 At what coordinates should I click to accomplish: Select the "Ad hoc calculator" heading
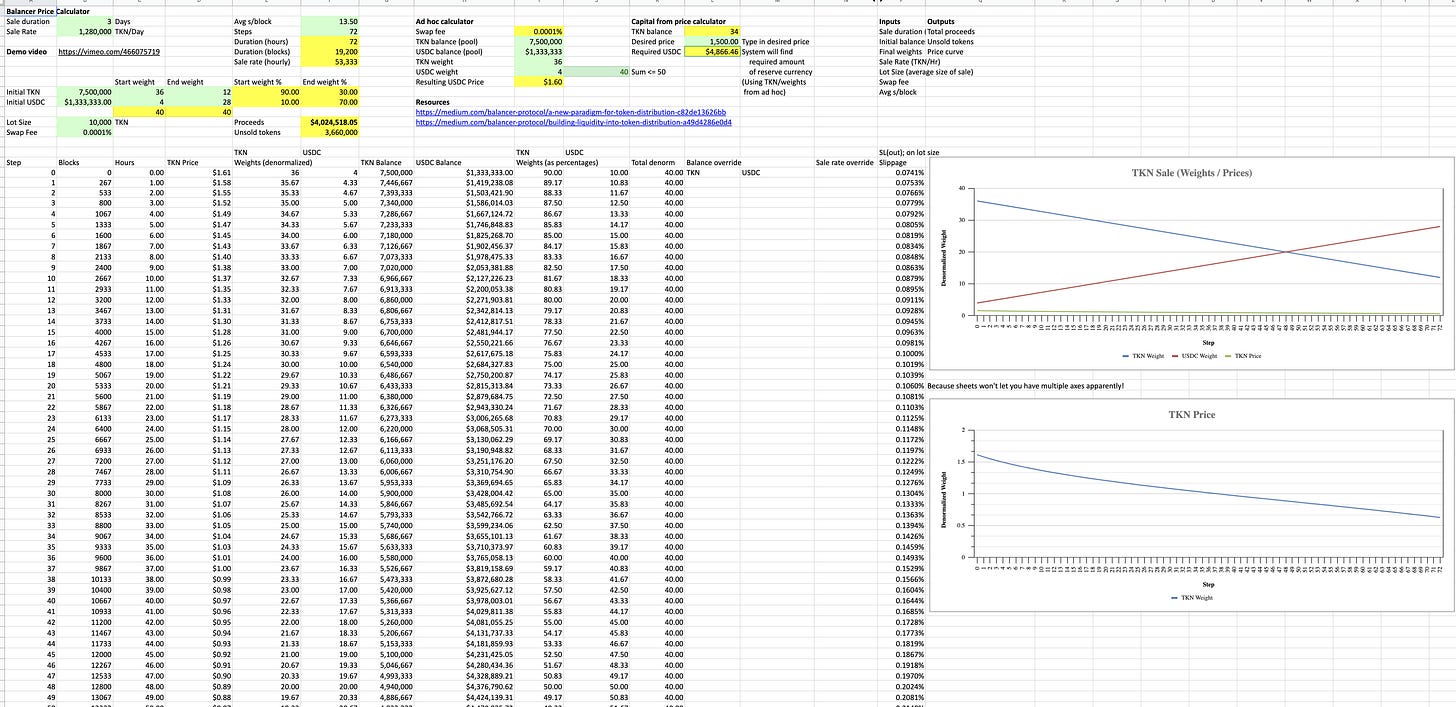coord(444,20)
